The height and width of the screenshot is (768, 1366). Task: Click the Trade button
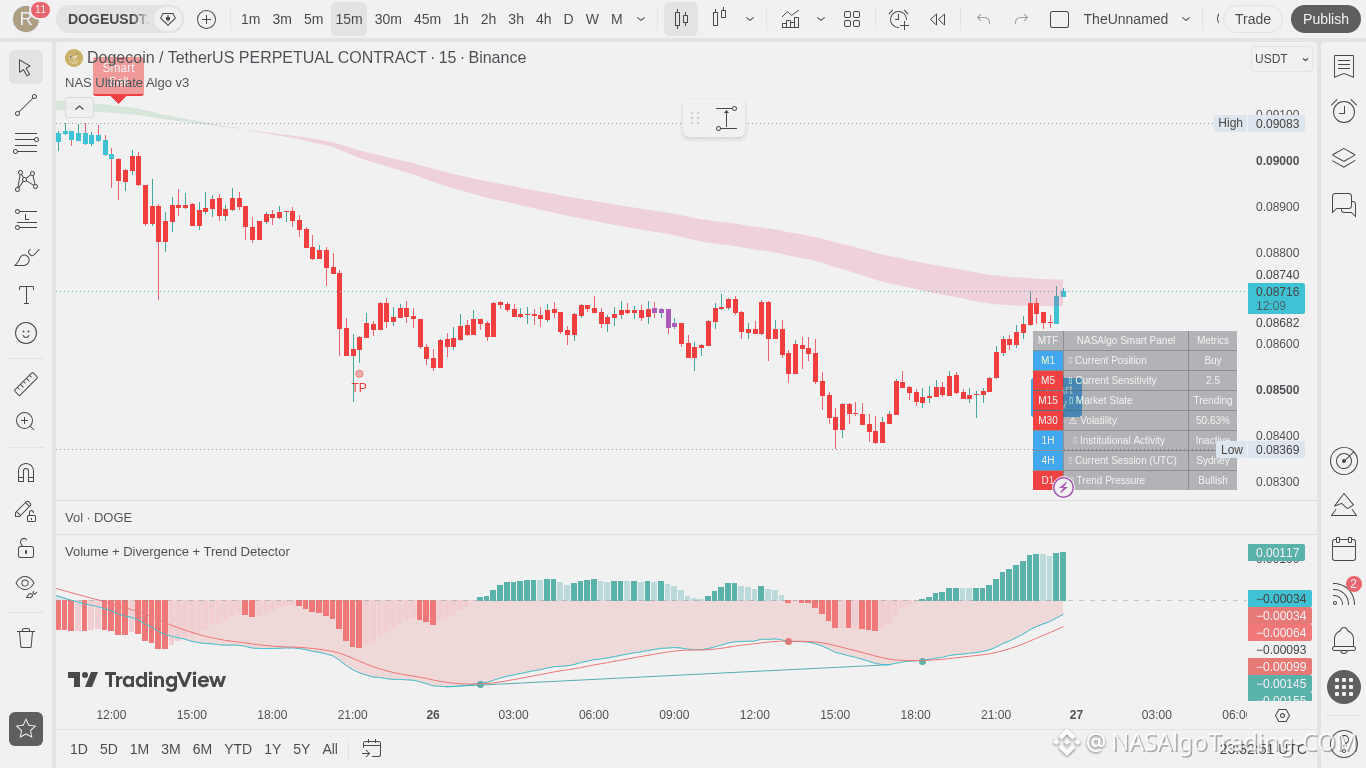[1252, 19]
